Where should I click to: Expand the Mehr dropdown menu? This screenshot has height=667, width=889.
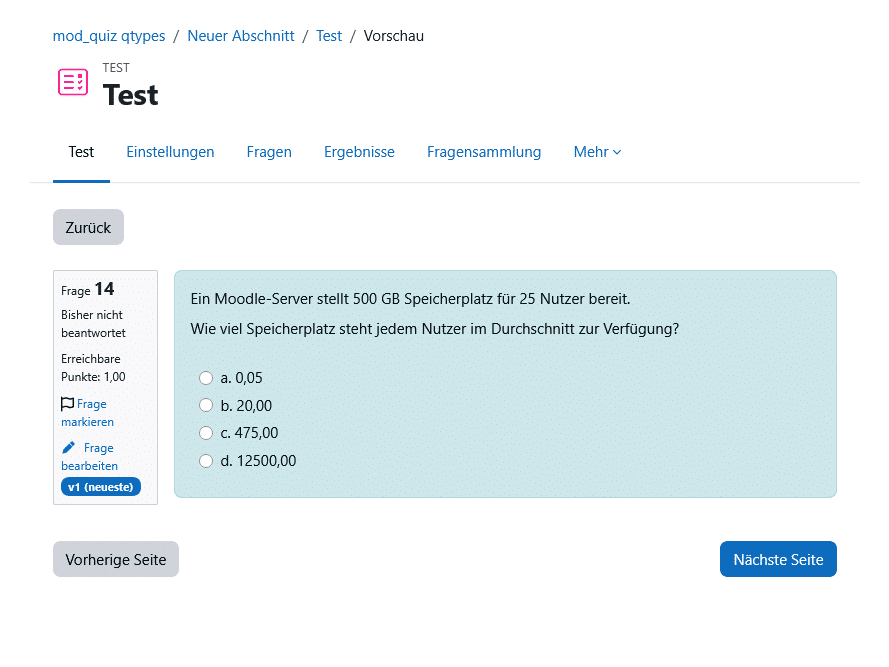pos(597,152)
